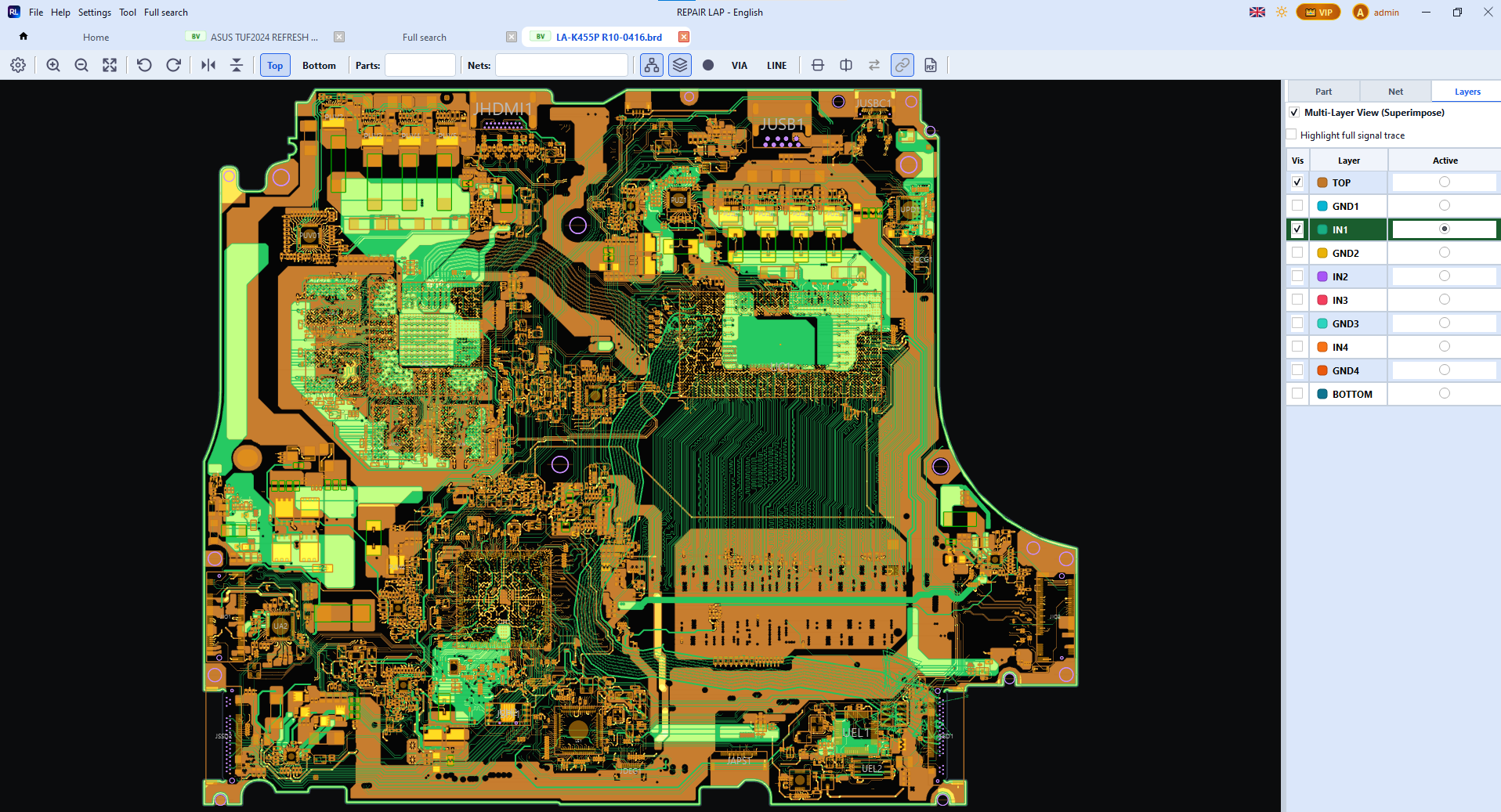
Task: Click the GND3 layer color swatch
Action: [x=1322, y=323]
